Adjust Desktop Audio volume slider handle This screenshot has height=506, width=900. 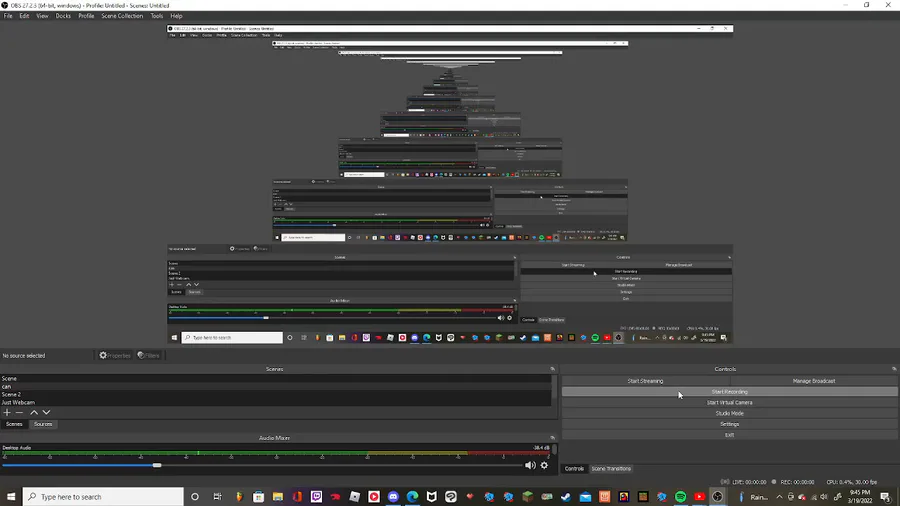click(x=157, y=465)
